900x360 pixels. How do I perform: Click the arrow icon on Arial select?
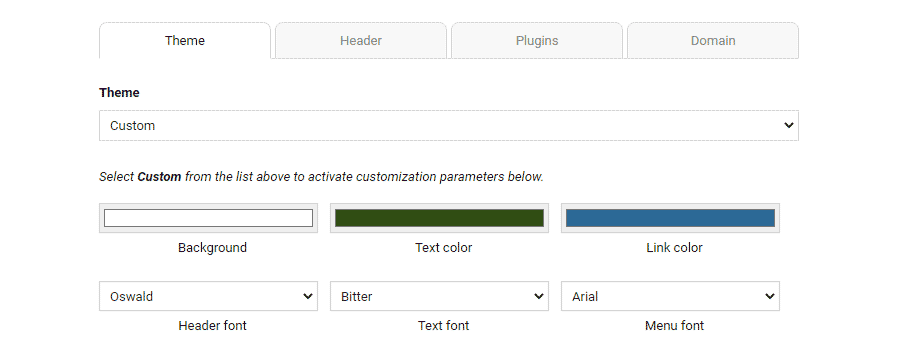pyautogui.click(x=770, y=296)
